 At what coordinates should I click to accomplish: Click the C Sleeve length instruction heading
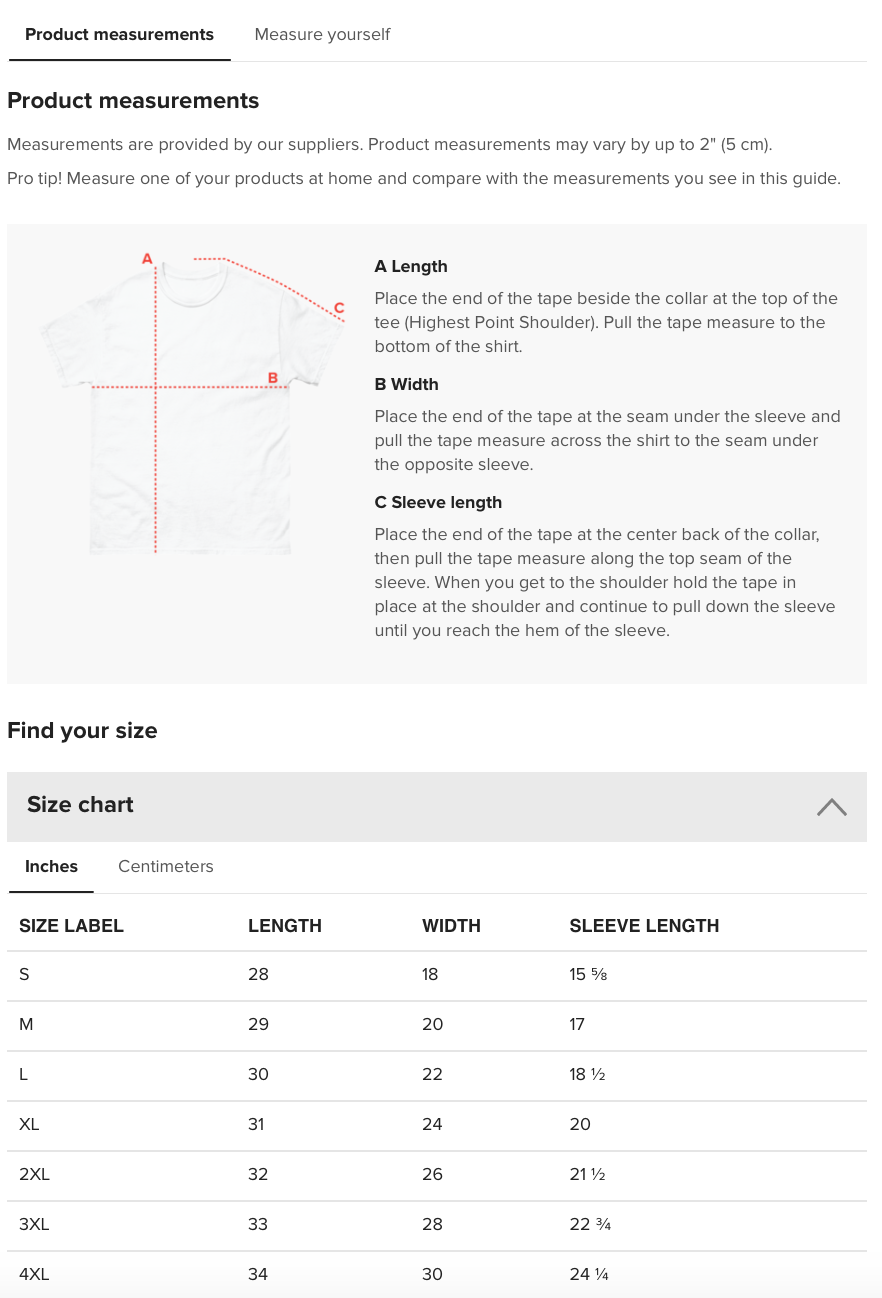pos(438,503)
